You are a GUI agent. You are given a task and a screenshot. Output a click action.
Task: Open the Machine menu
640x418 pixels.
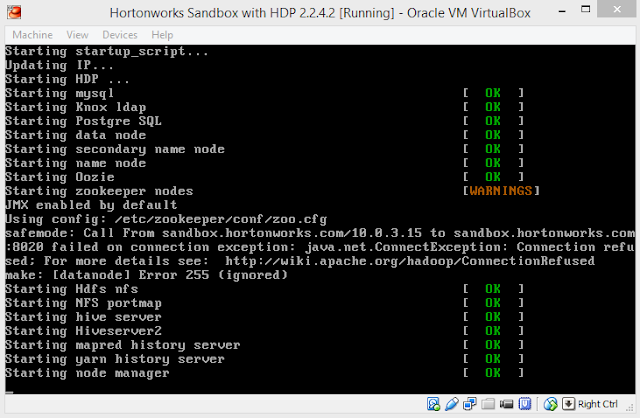point(32,35)
